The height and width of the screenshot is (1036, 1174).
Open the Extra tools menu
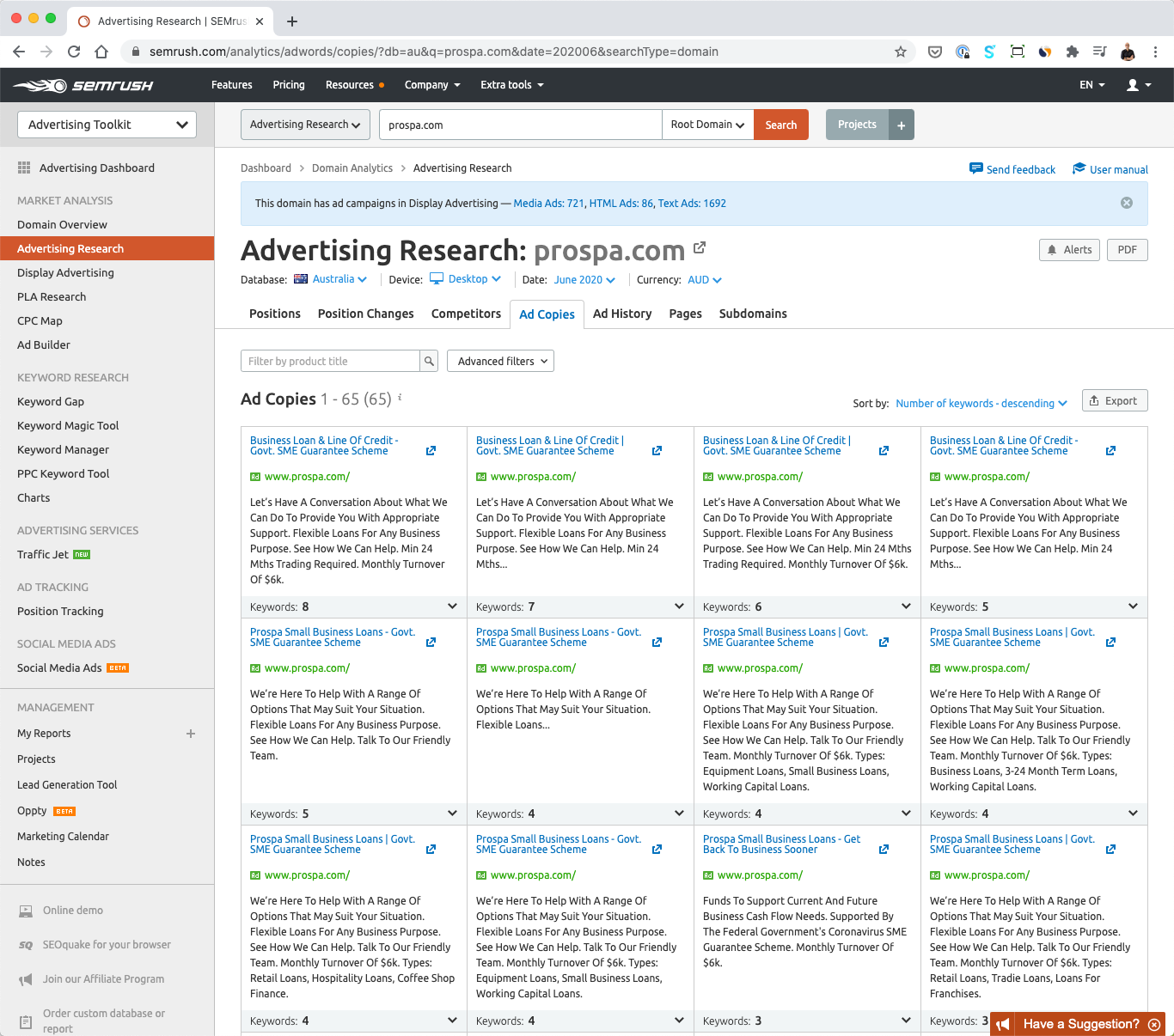click(x=512, y=85)
